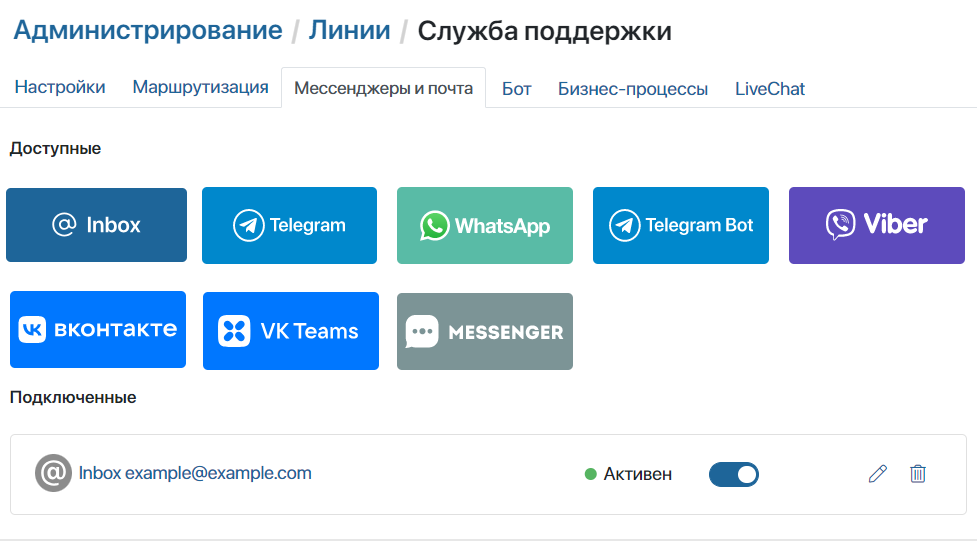Connect the ВКонтакте tile
The image size is (977, 541).
click(x=98, y=330)
